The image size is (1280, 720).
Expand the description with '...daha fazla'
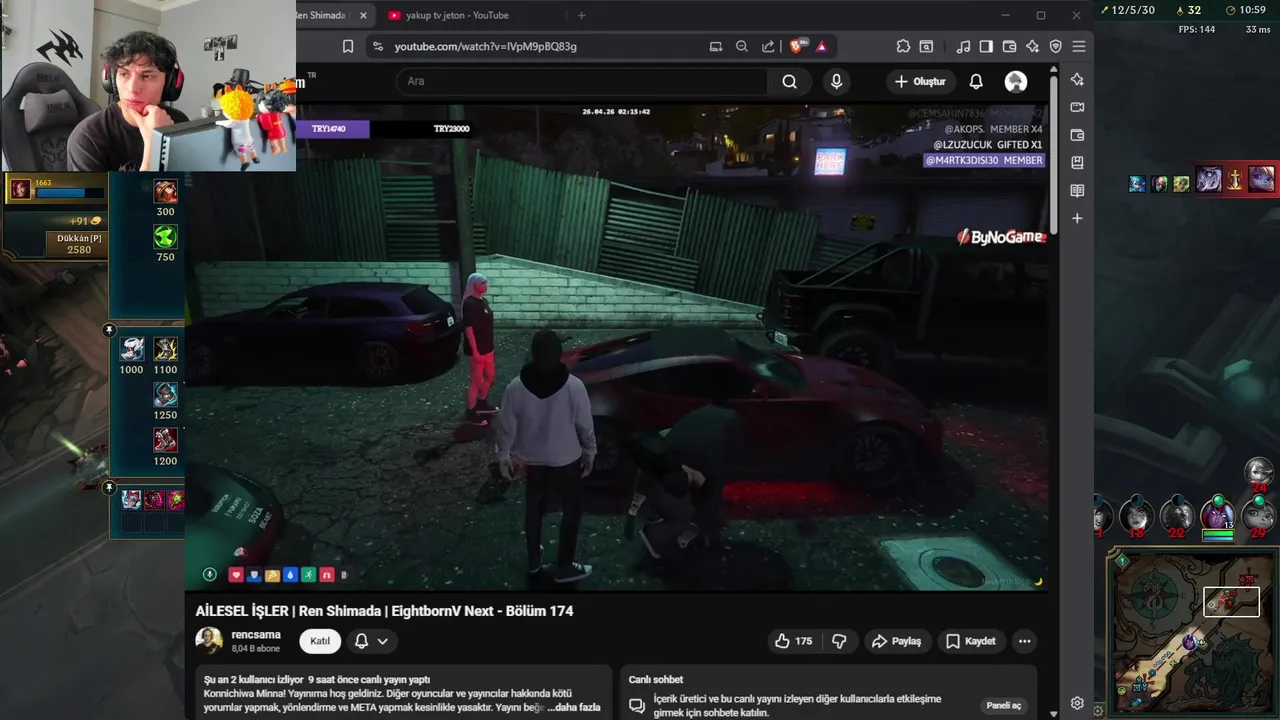pos(574,707)
